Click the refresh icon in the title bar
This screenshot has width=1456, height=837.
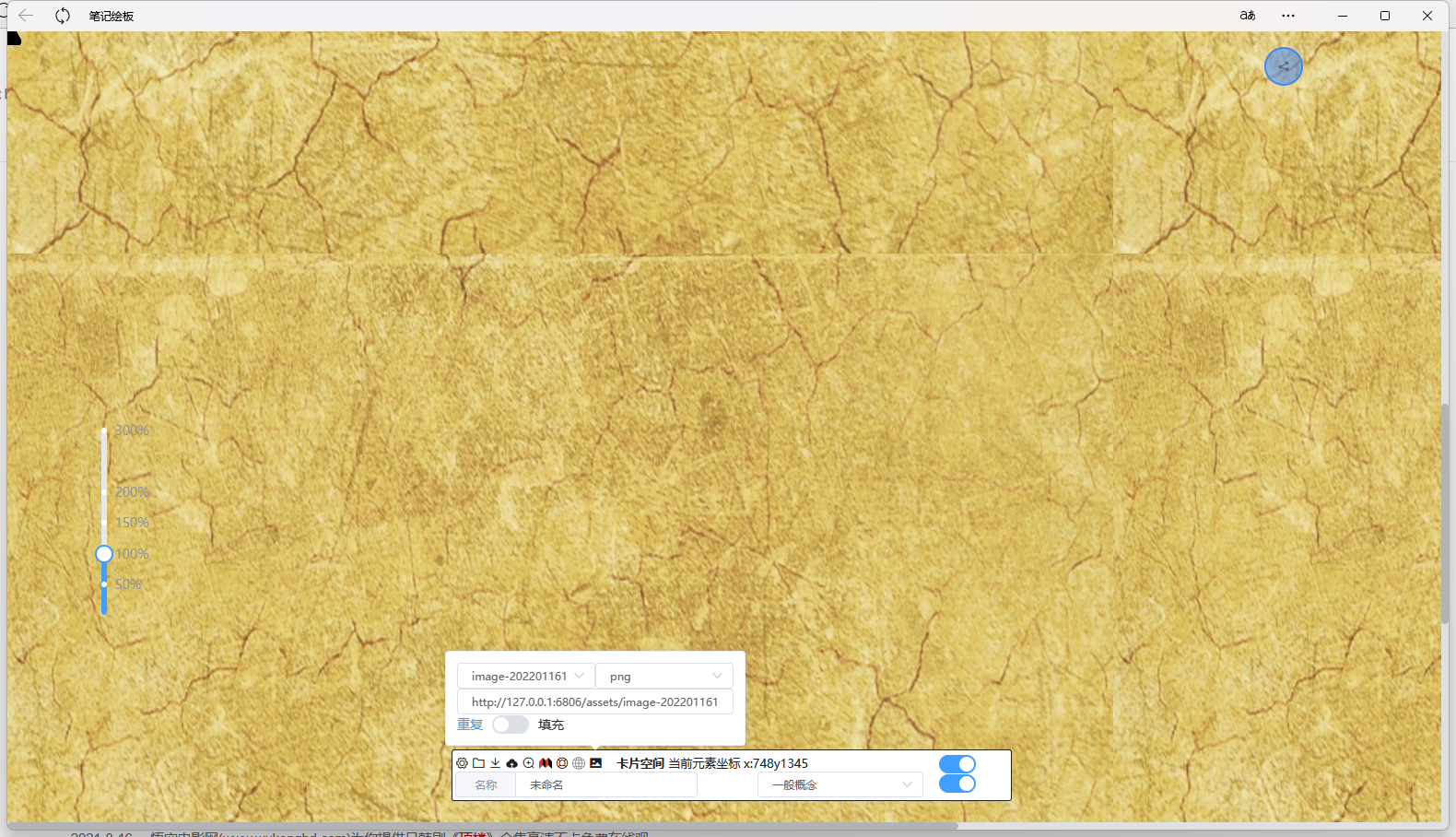point(63,16)
